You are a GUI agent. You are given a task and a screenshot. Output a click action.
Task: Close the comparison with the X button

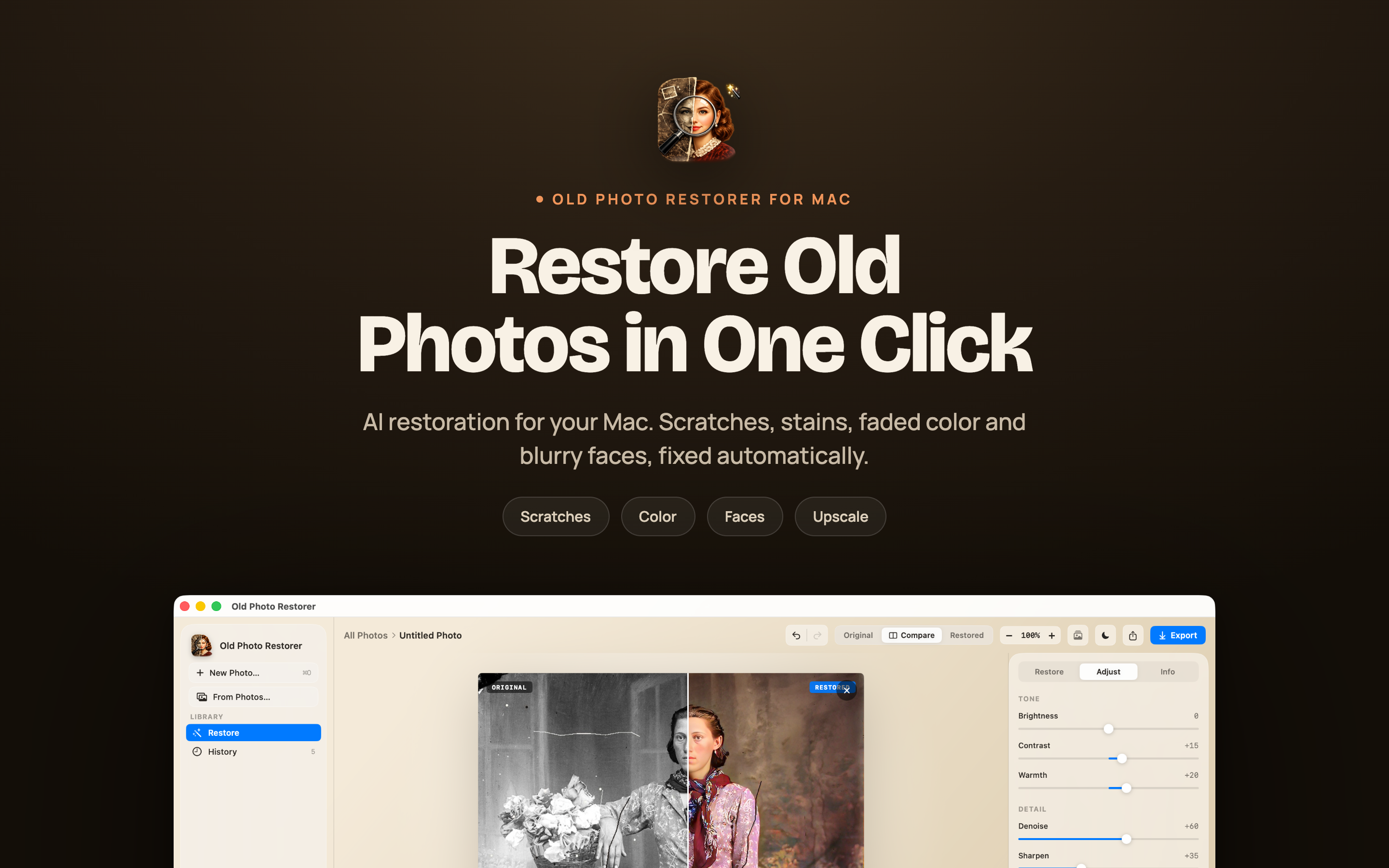coord(846,691)
